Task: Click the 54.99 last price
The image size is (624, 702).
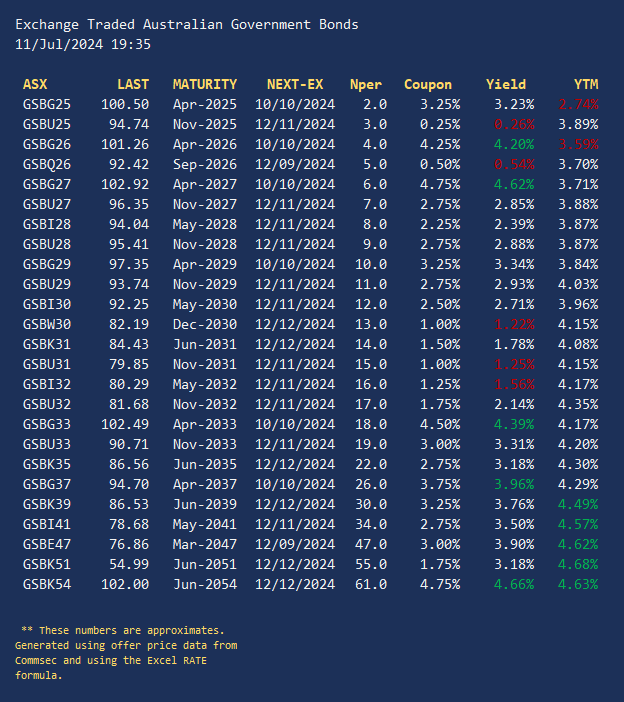Action: coord(125,565)
